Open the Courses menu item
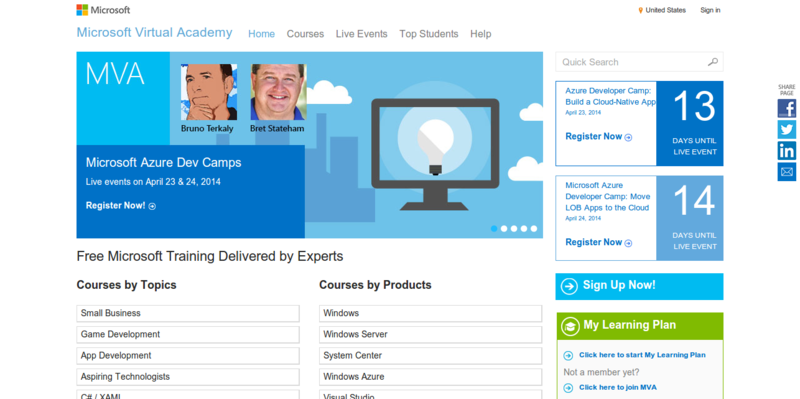The width and height of the screenshot is (800, 399). click(x=305, y=34)
